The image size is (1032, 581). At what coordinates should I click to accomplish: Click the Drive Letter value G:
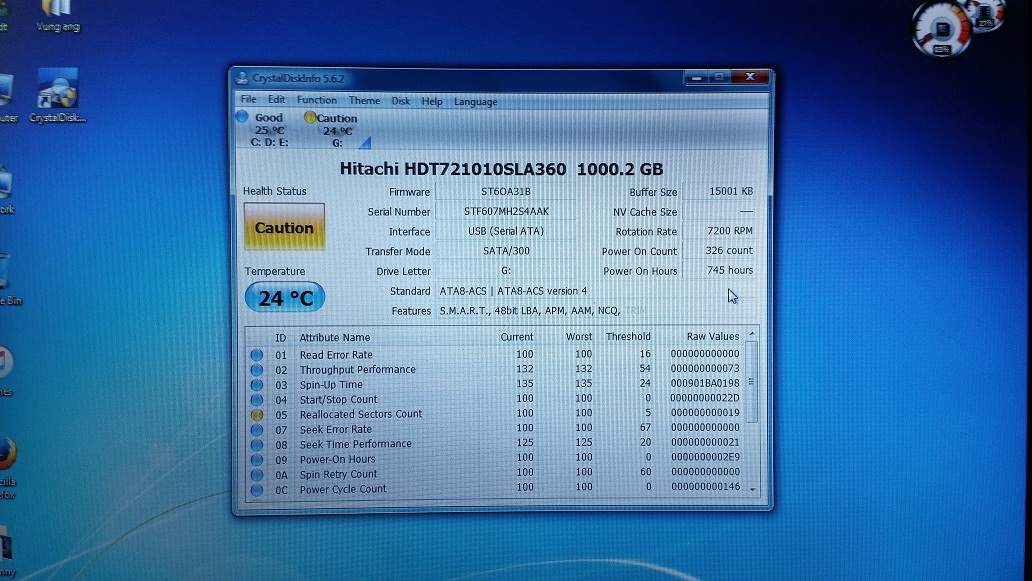point(505,270)
